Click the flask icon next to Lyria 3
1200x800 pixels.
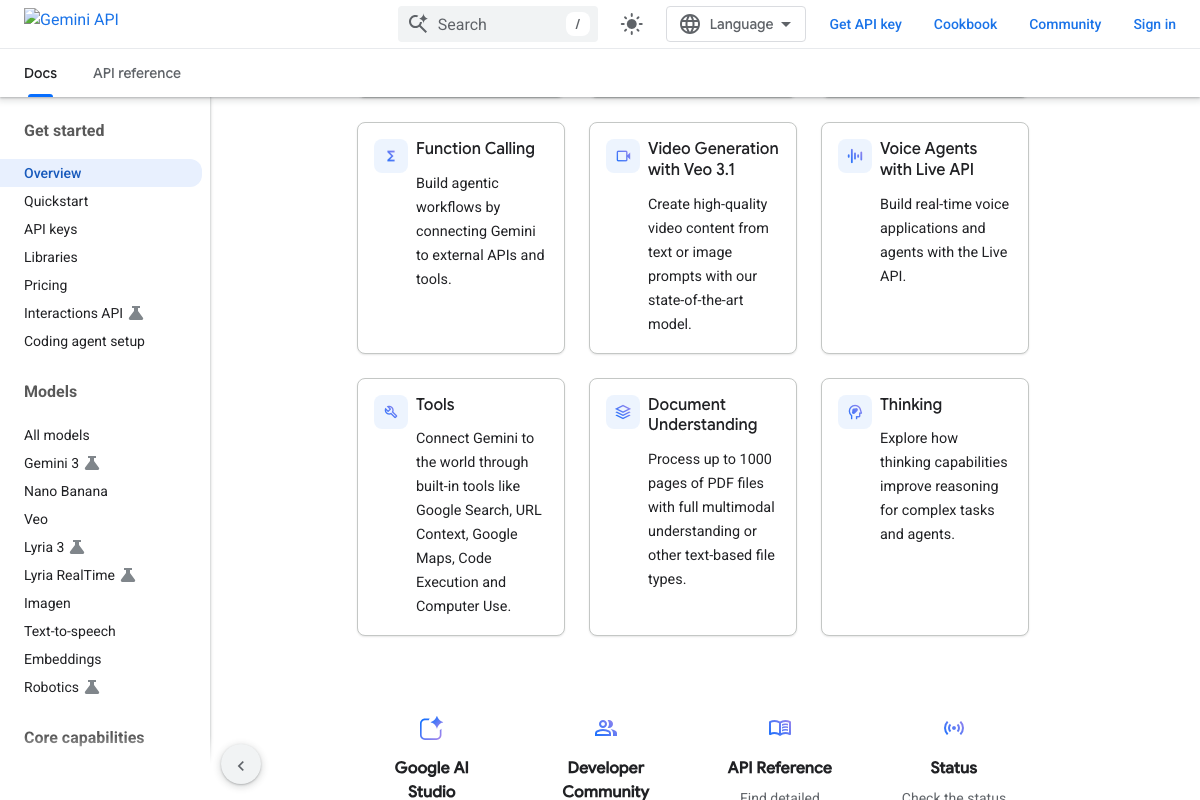click(x=77, y=547)
